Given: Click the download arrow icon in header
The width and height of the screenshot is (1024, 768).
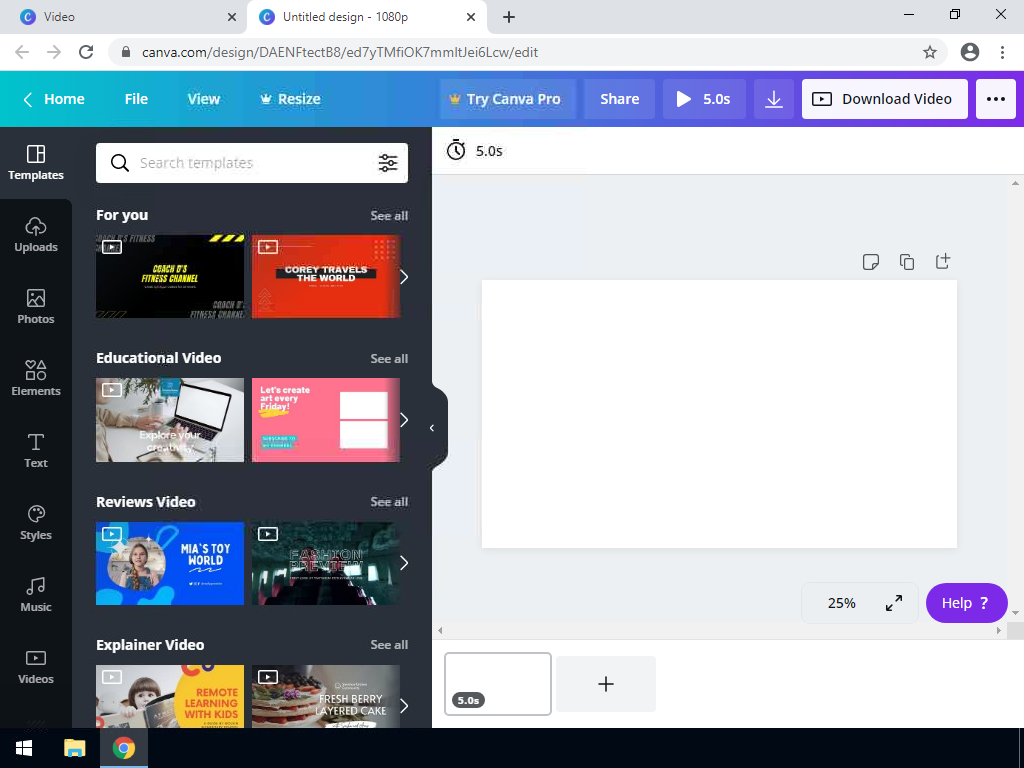Looking at the screenshot, I should [x=774, y=99].
